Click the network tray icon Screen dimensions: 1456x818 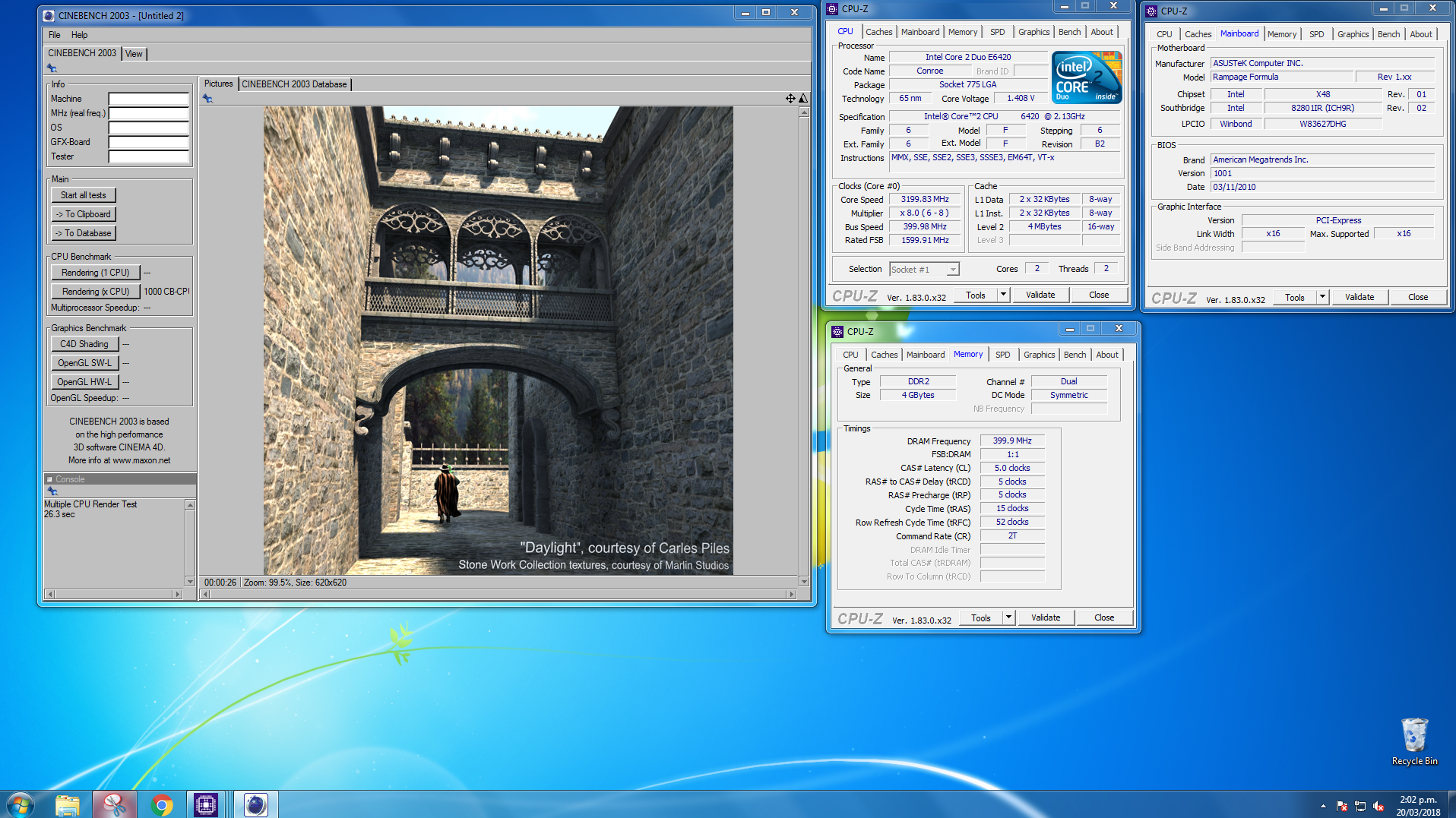[x=1360, y=806]
